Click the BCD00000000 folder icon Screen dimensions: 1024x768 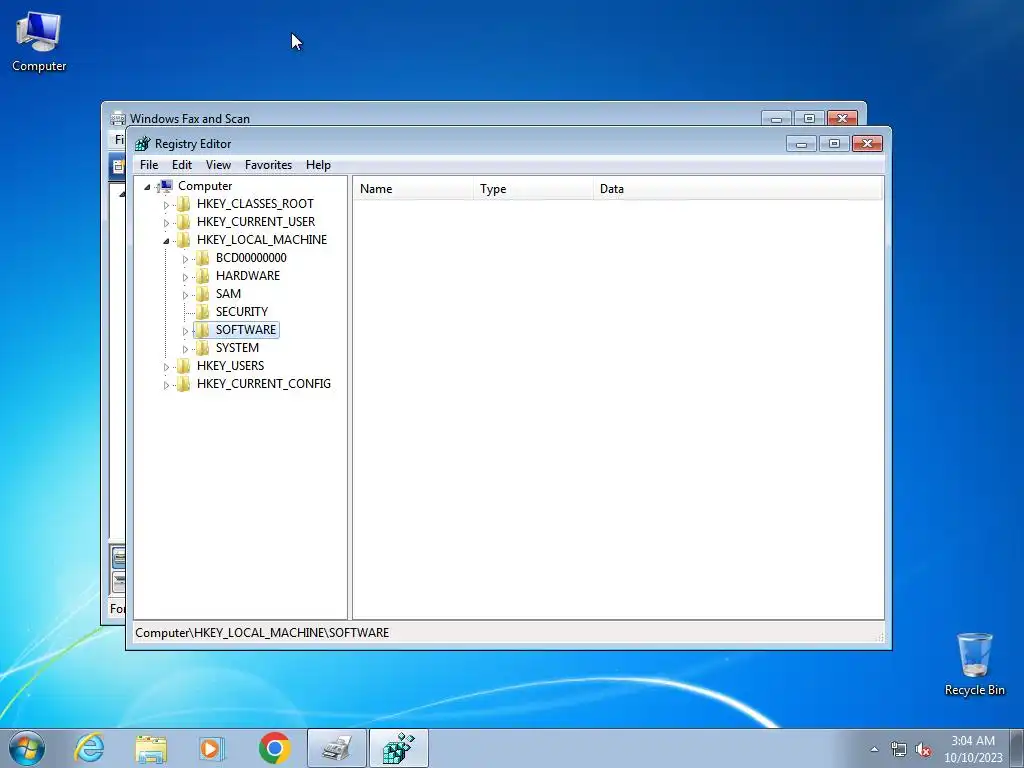point(203,258)
